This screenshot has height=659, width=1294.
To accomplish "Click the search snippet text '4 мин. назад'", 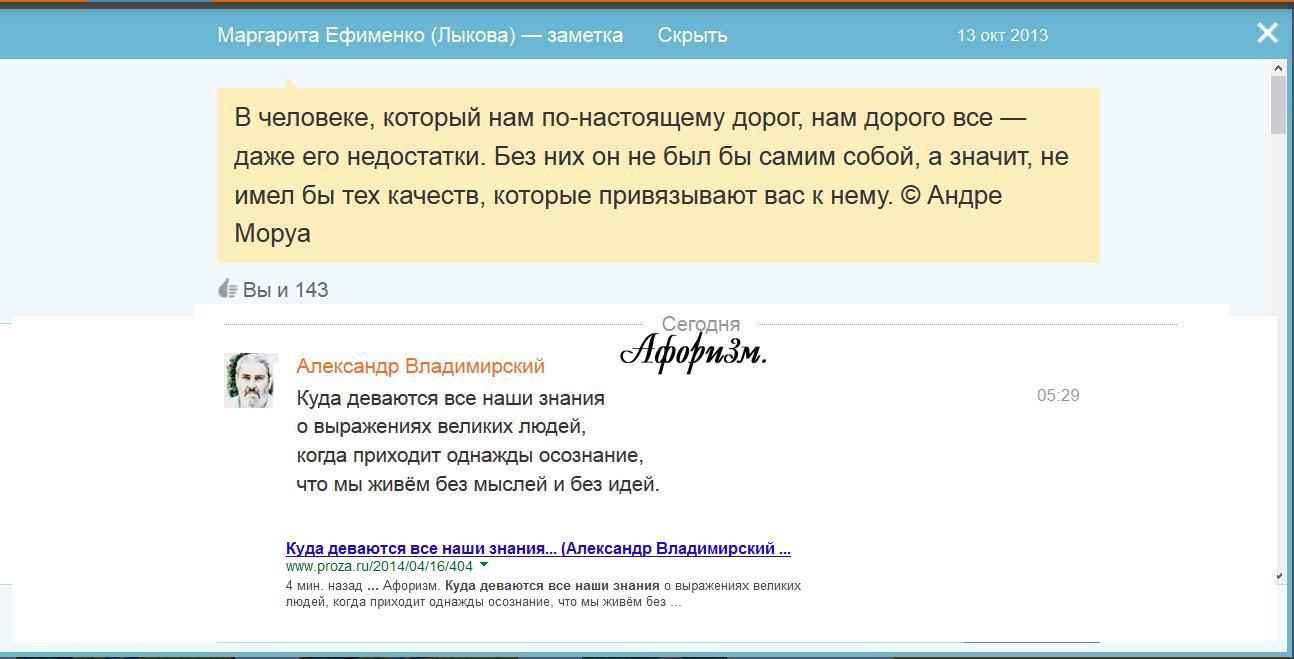I will tap(325, 586).
